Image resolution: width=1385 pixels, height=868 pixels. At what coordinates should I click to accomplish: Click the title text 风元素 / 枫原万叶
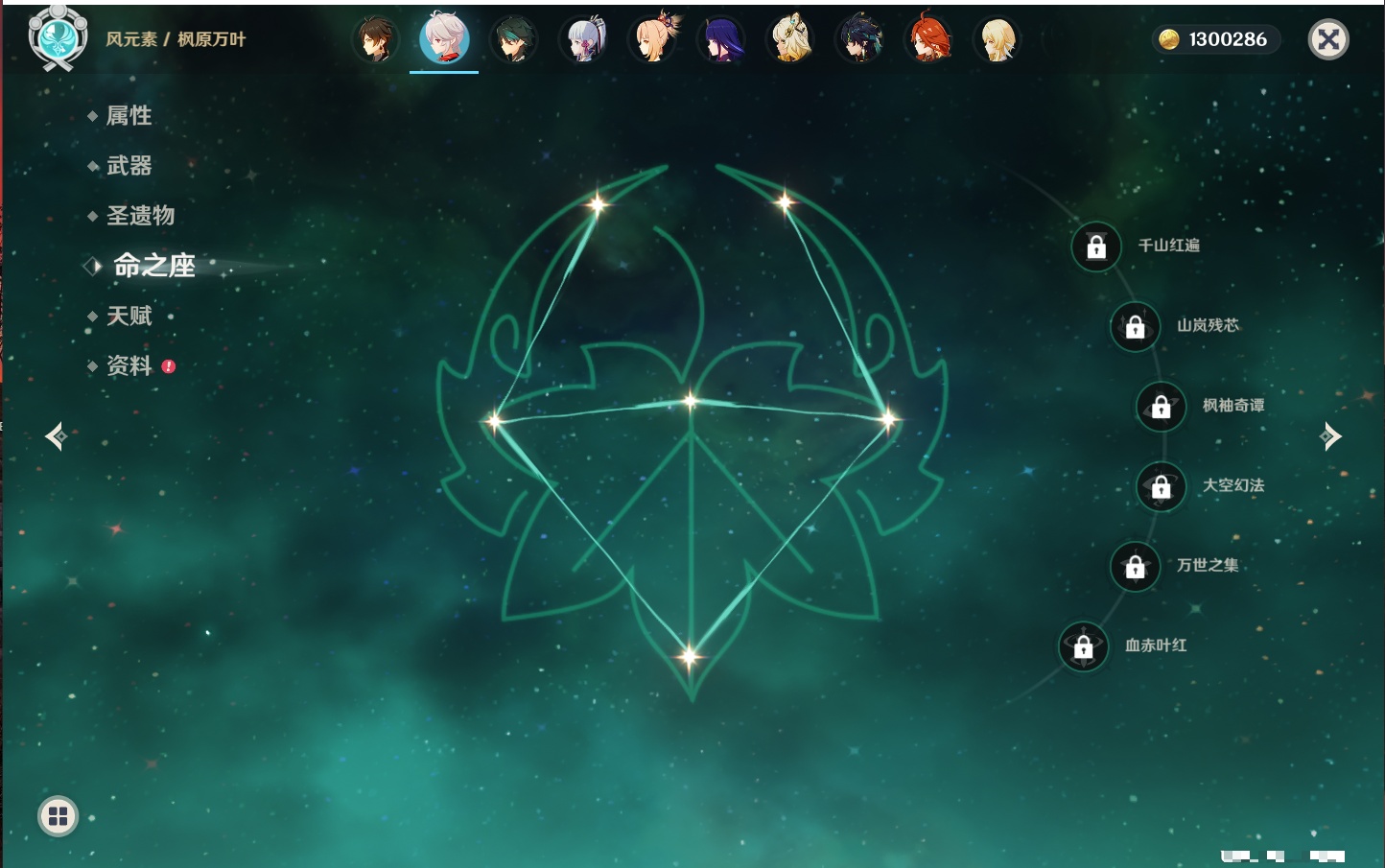176,39
